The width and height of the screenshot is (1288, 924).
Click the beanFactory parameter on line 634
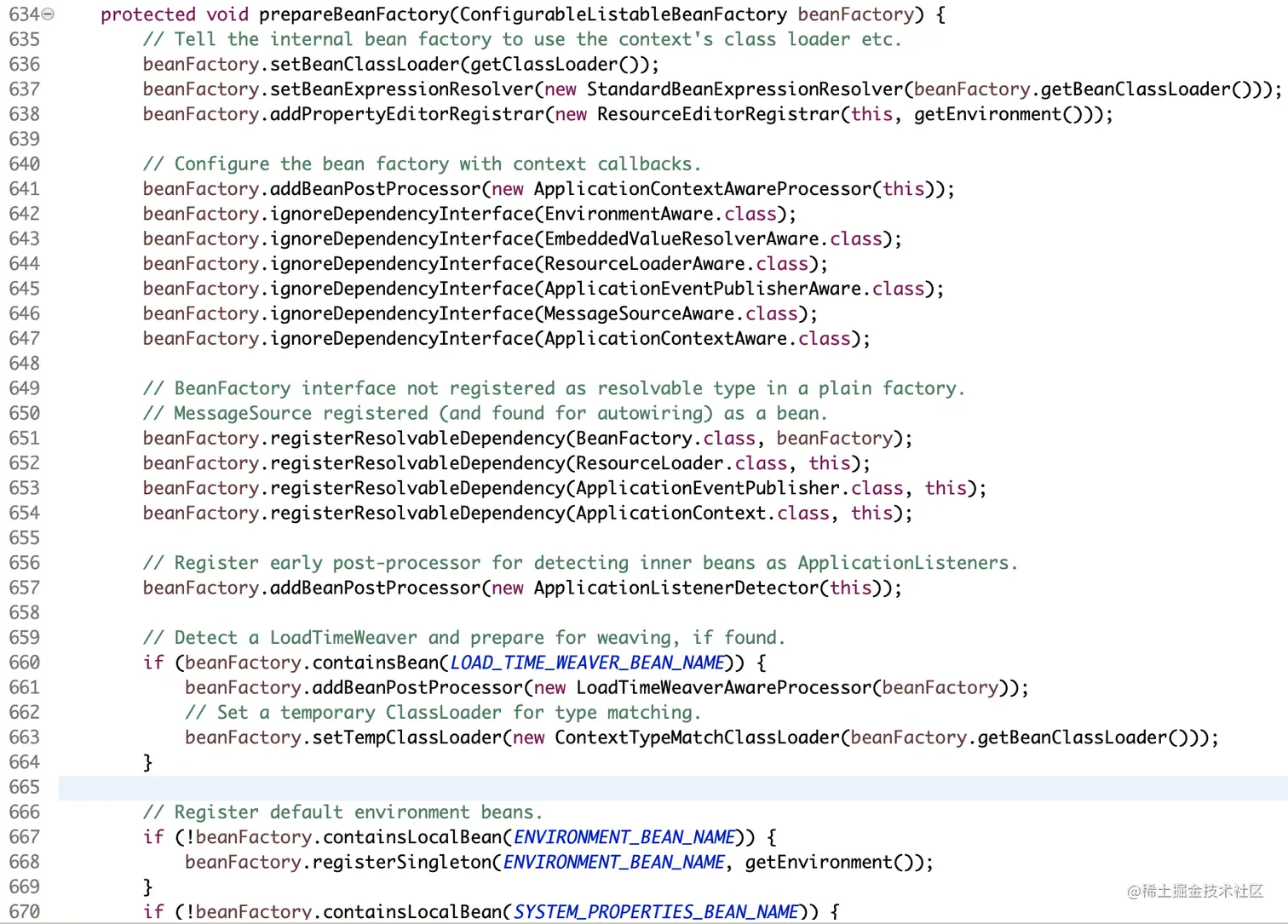tap(854, 14)
